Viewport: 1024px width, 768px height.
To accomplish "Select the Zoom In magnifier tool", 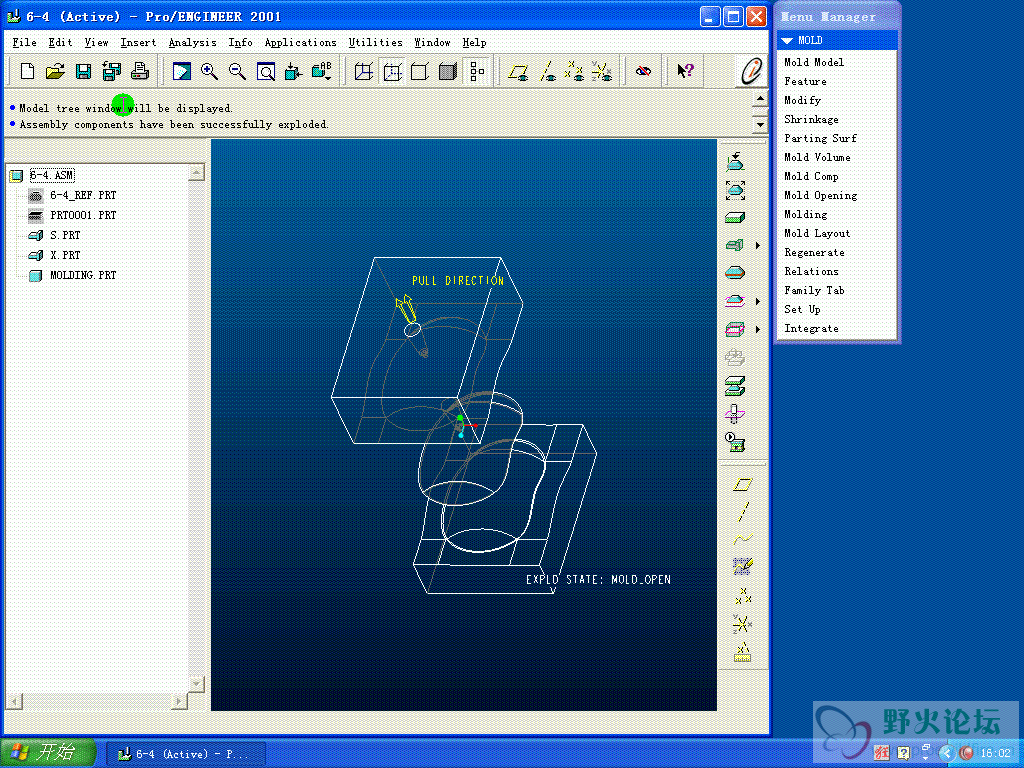I will 210,71.
